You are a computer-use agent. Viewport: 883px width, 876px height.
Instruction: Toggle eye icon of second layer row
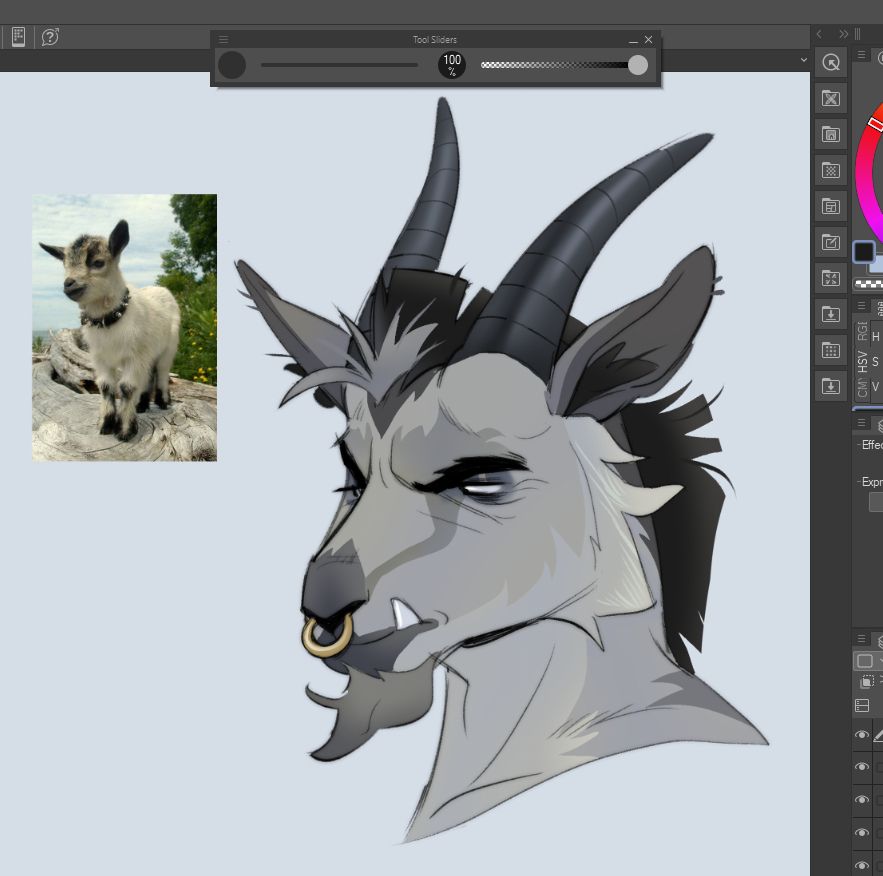coord(862,767)
